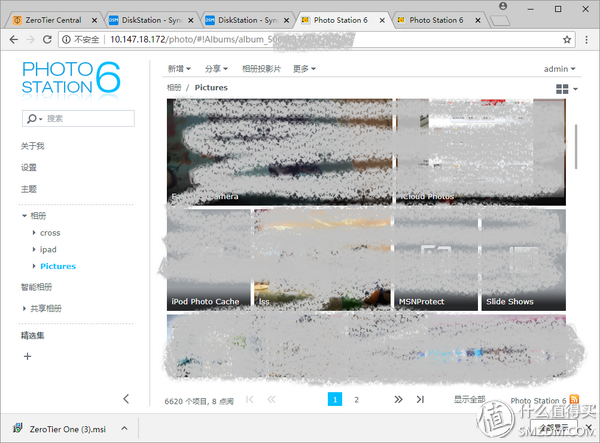
Task: Click the search magnifier icon
Action: pyautogui.click(x=32, y=119)
